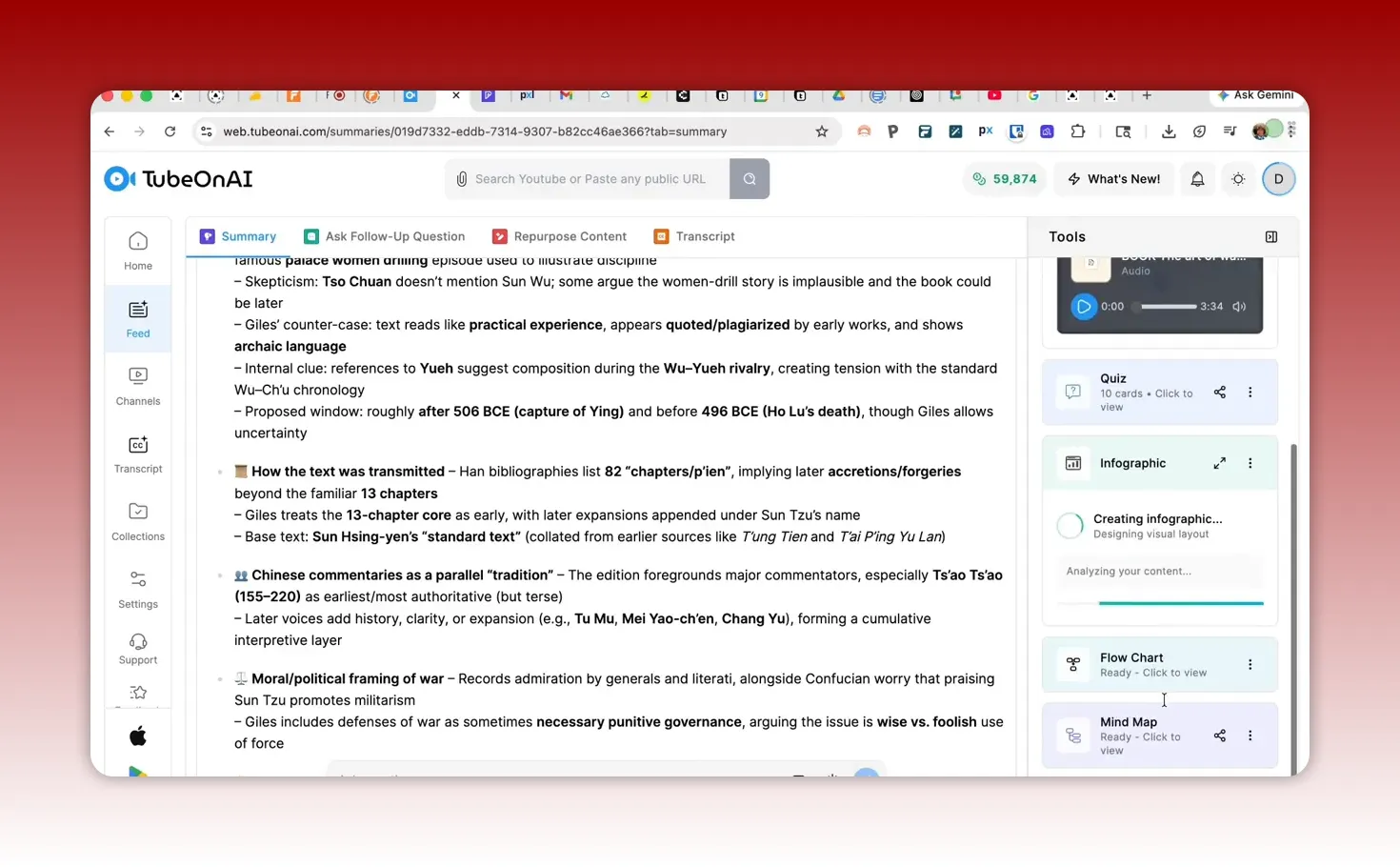1400x867 pixels.
Task: Close the active browser tab
Action: click(456, 95)
